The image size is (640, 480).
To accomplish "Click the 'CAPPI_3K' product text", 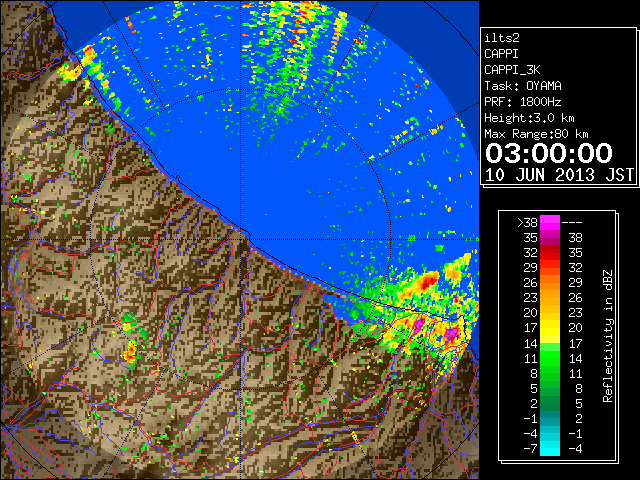I will pos(512,70).
